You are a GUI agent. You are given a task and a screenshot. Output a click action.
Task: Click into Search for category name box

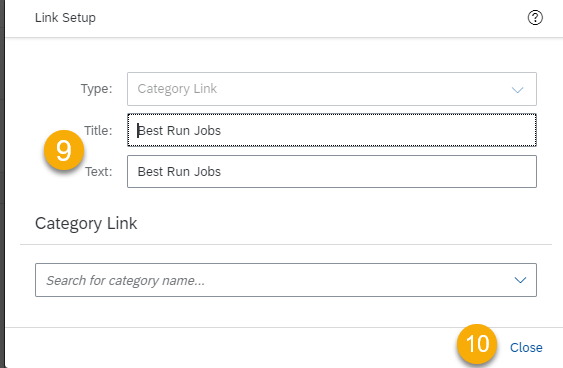[x=286, y=280]
